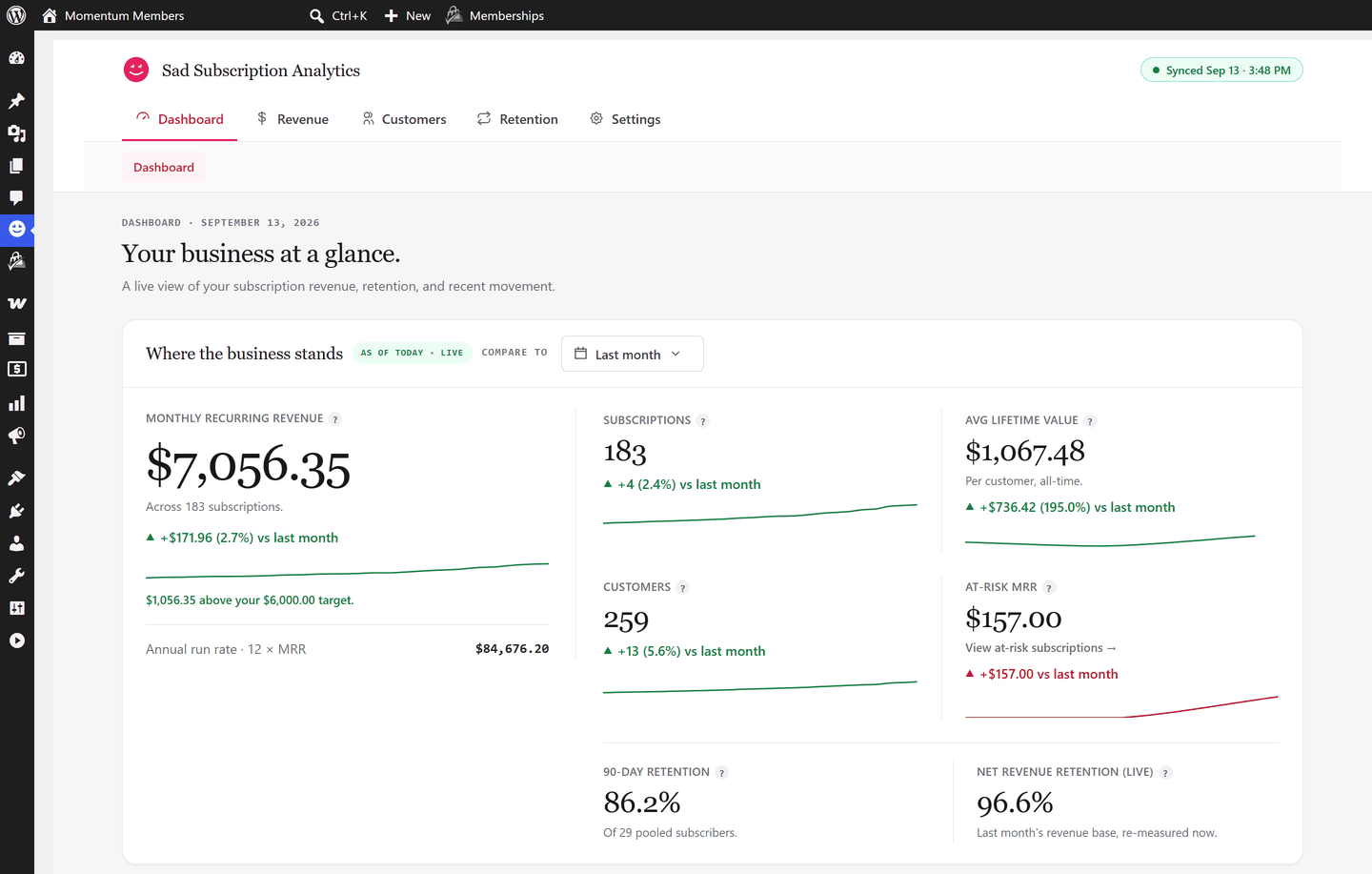
Task: Open the WooCommerce W sidebar icon
Action: tap(16, 303)
